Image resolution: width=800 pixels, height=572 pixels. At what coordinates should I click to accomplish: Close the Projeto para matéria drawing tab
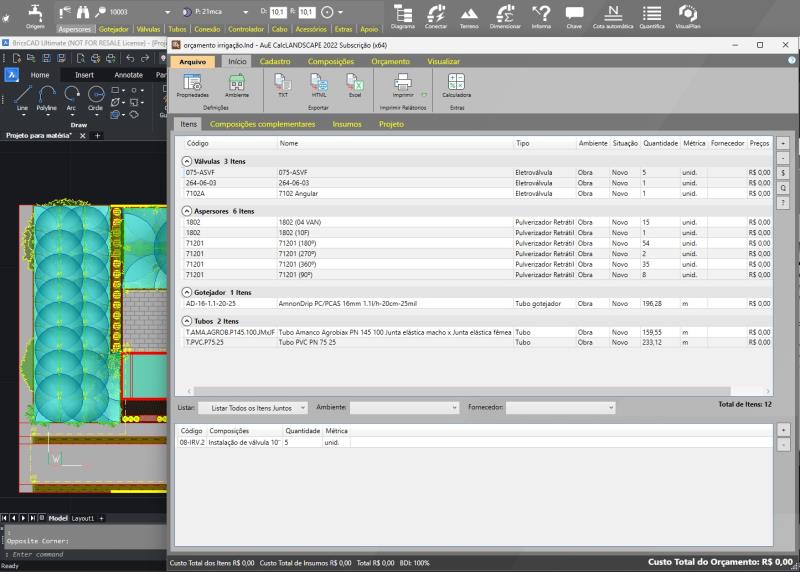tap(83, 135)
